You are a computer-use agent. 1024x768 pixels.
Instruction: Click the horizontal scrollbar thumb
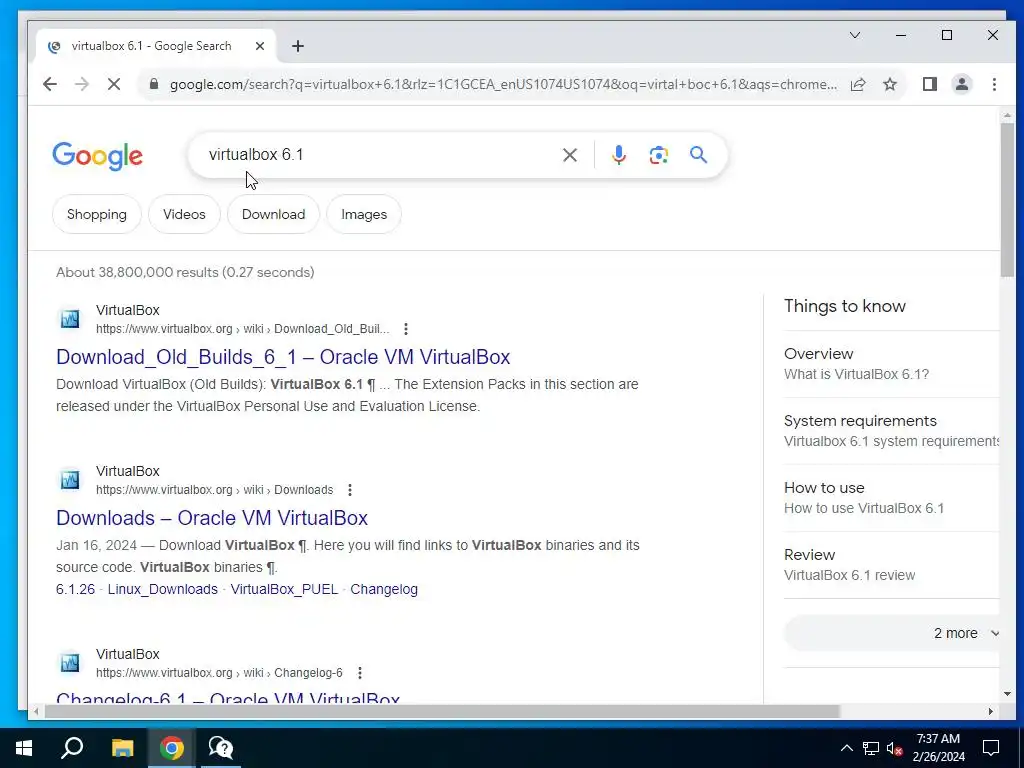click(x=442, y=711)
